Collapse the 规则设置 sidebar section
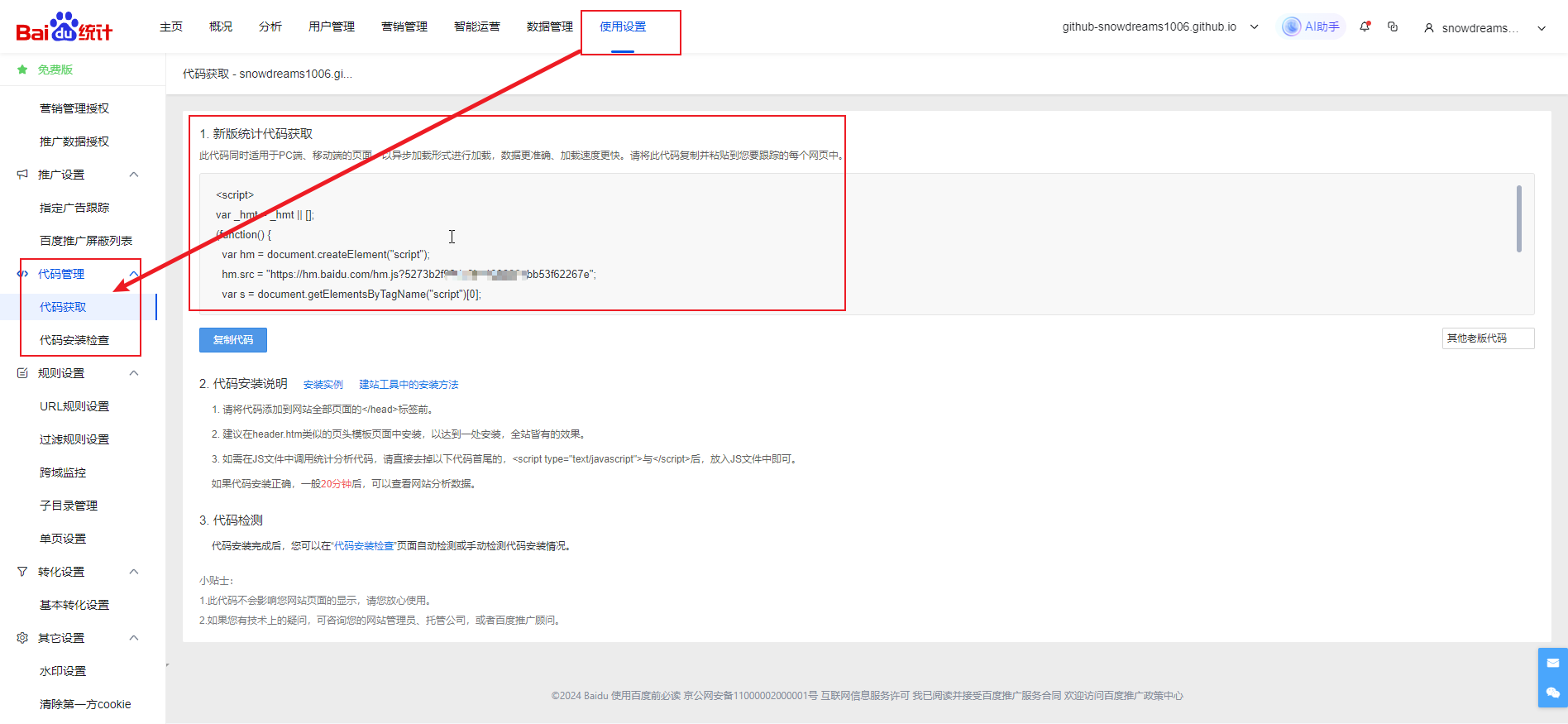 (134, 373)
